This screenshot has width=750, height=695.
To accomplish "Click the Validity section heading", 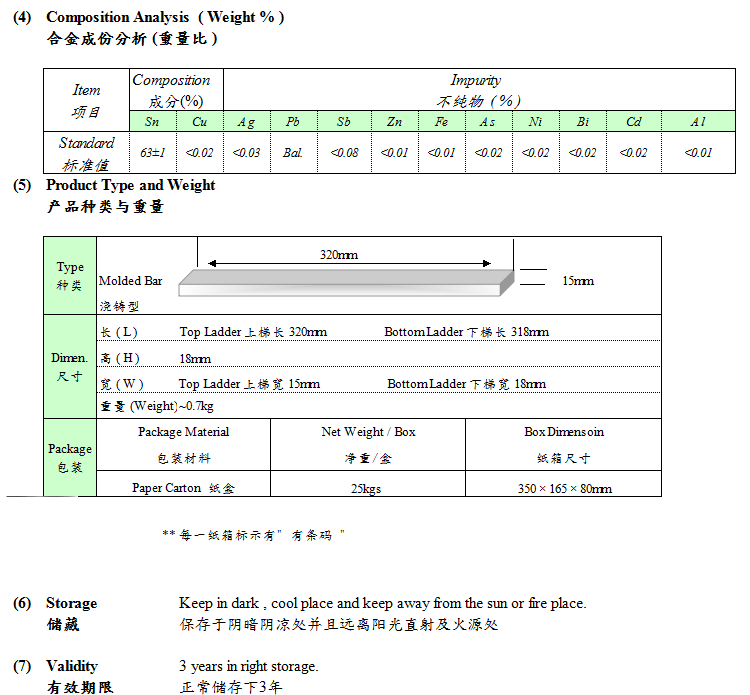I will (72, 666).
